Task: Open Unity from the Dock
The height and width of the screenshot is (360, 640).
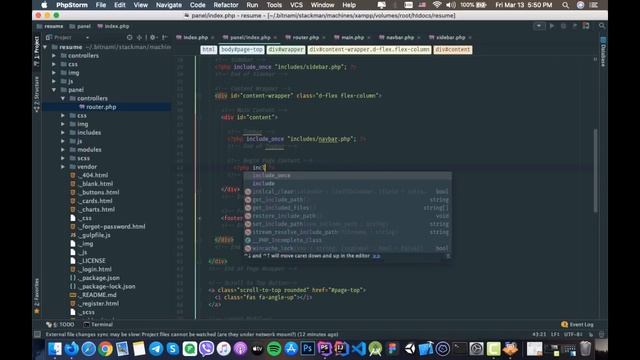Action: (409, 349)
